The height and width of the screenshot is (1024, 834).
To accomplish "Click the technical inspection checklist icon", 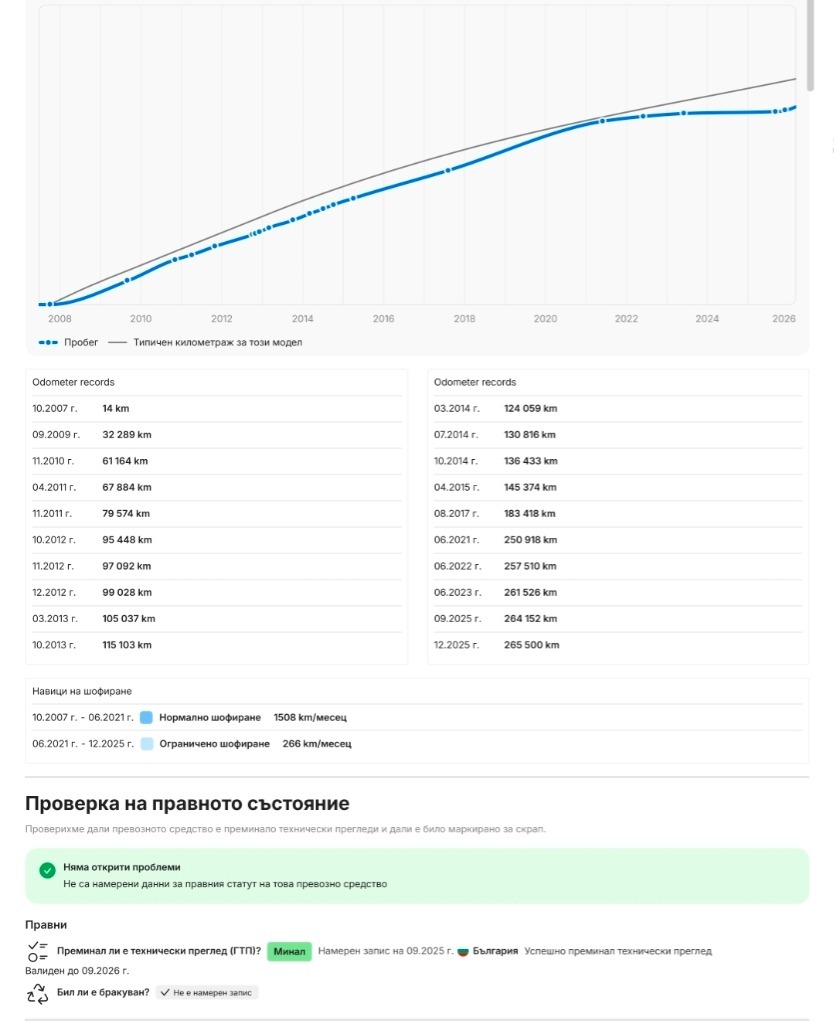I will click(x=37, y=951).
